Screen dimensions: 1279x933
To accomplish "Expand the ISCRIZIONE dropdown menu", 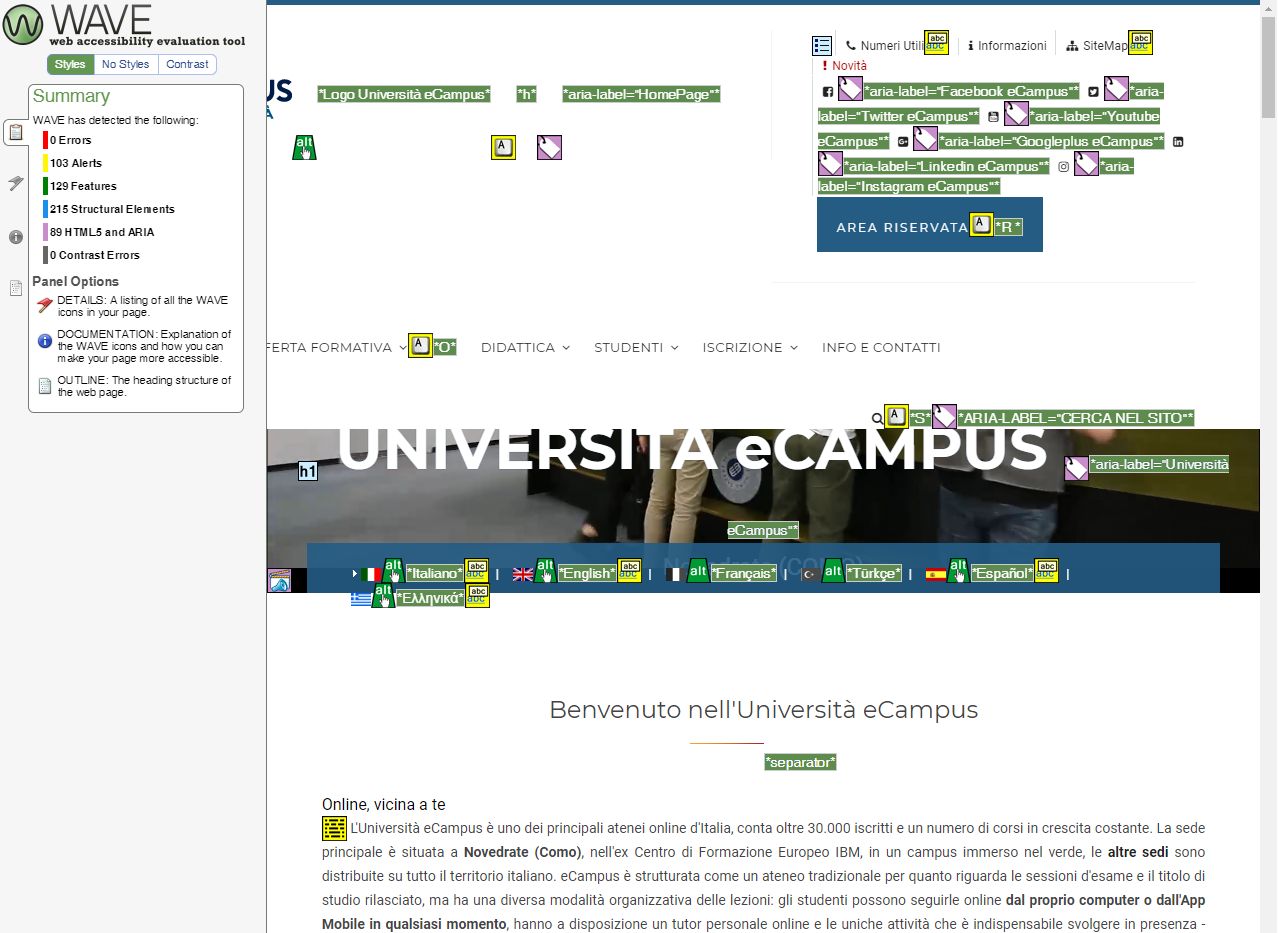I will 750,347.
